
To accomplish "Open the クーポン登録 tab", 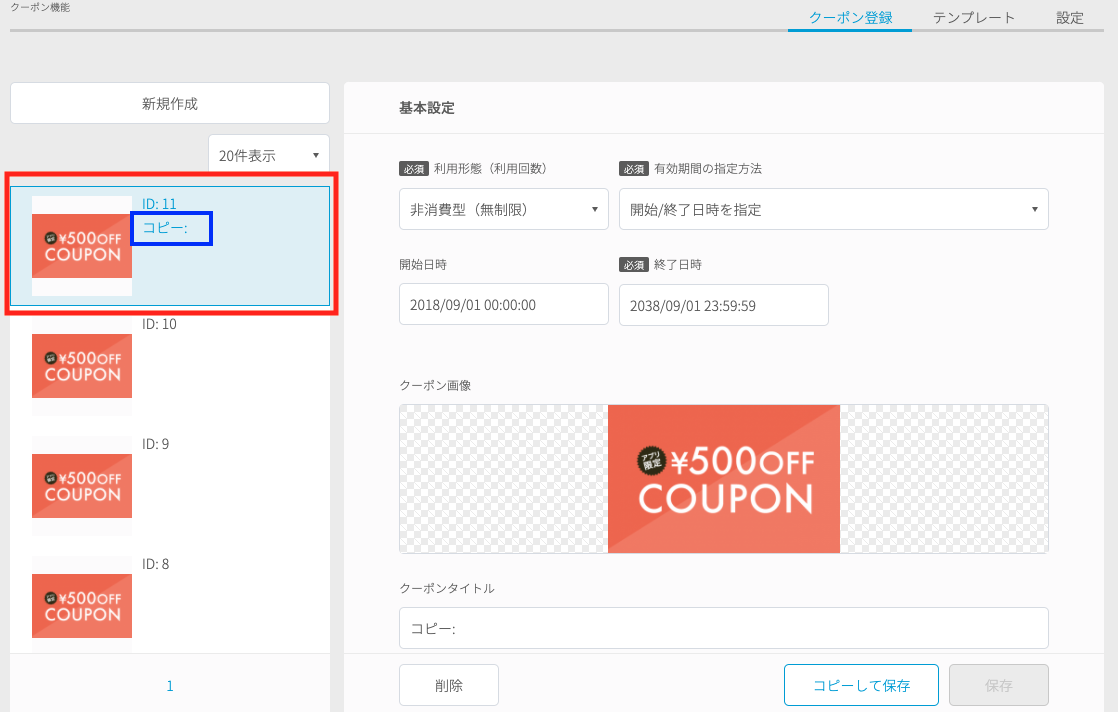I will tap(849, 17).
